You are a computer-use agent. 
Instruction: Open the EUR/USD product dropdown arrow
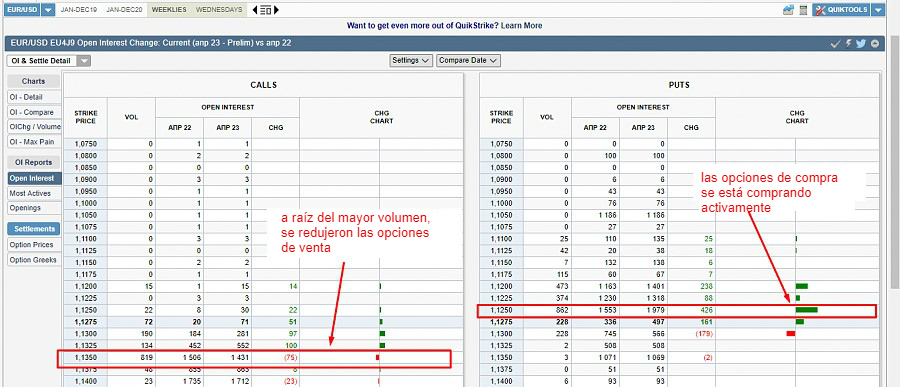[49, 10]
